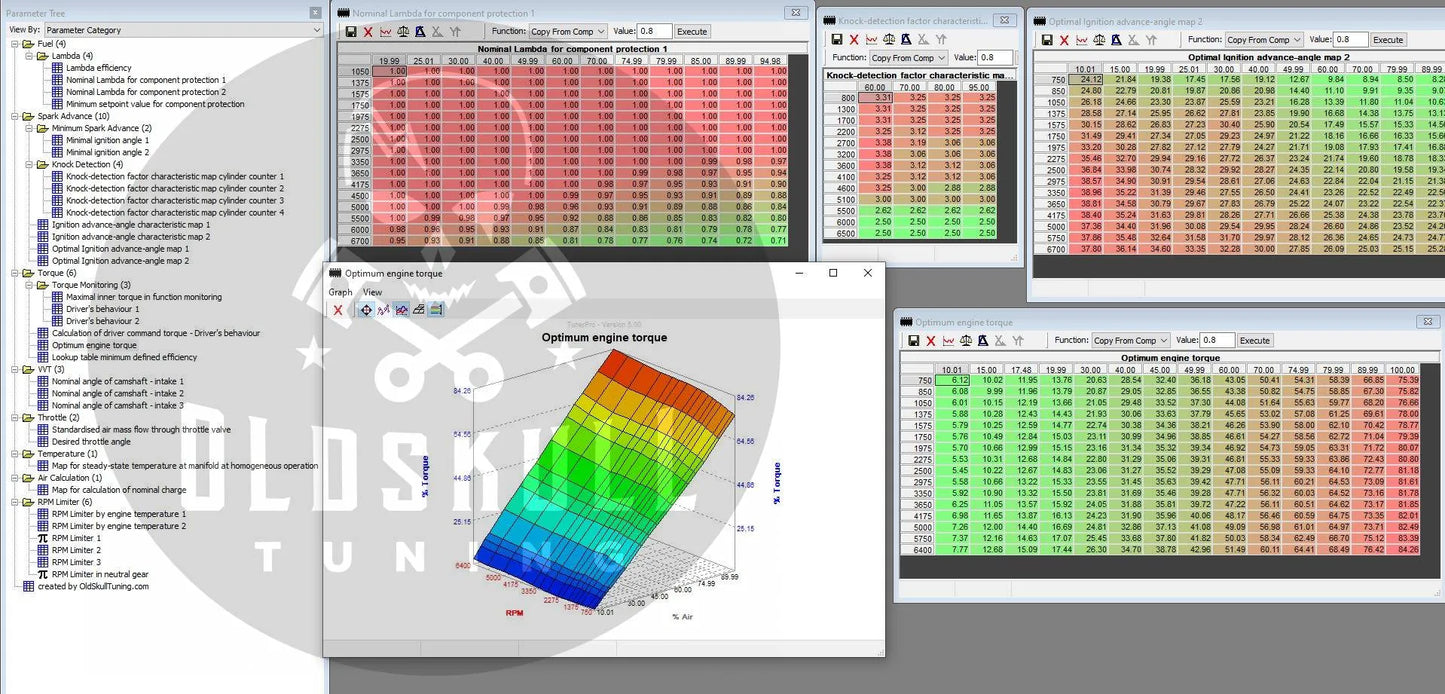Click red X icon in Optimum engine torque graph toolbar
The image size is (1445, 694).
[x=338, y=310]
